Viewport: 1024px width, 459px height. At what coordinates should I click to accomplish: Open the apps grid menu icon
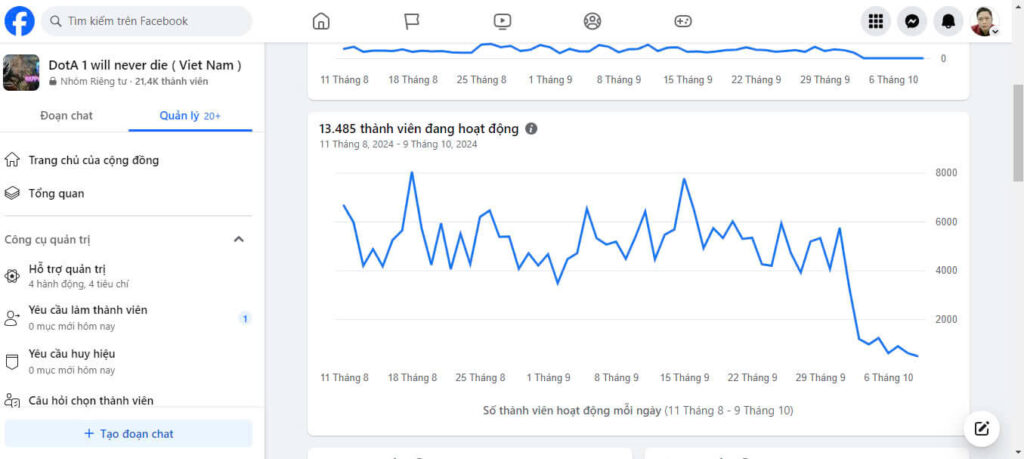pyautogui.click(x=876, y=21)
